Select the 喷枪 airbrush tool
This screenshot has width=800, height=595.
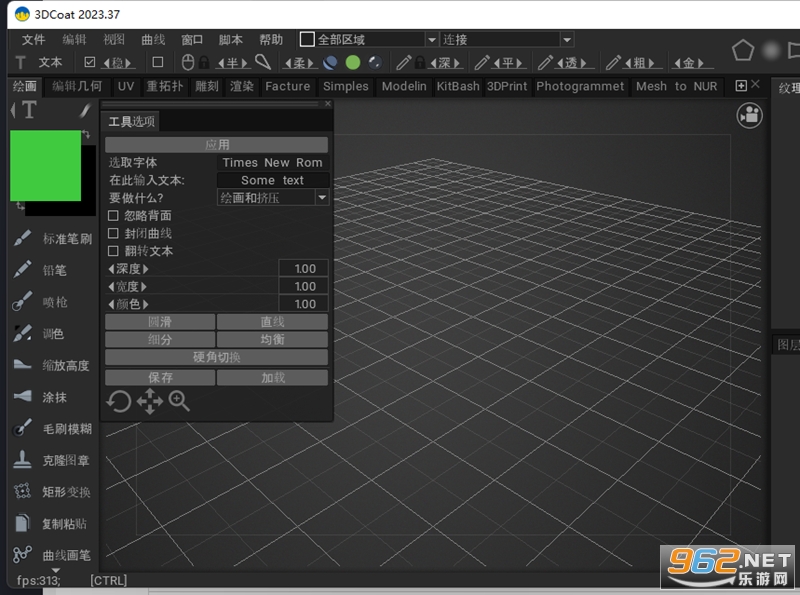click(40, 302)
